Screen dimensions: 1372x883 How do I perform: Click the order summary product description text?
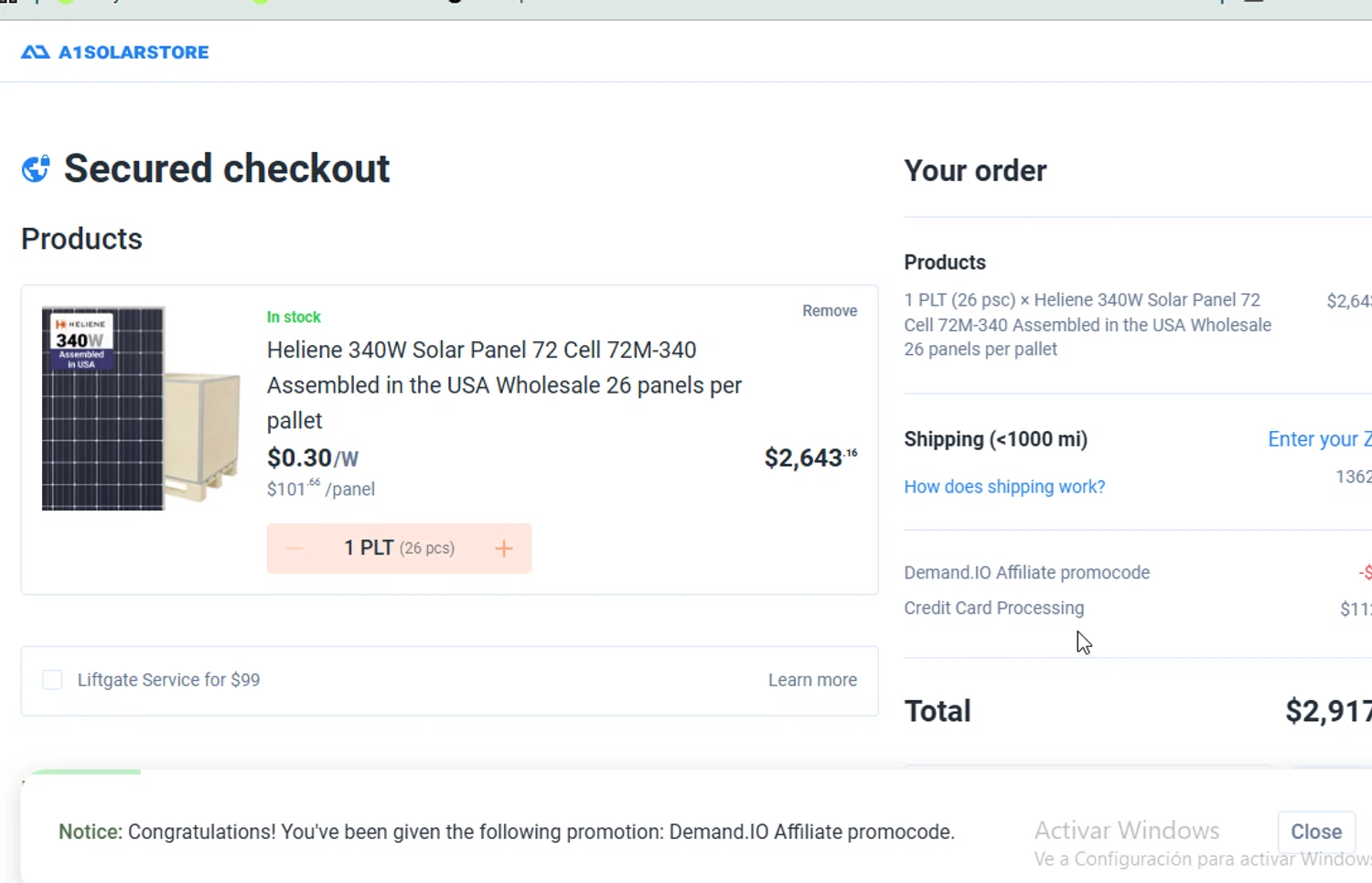[x=1088, y=325]
